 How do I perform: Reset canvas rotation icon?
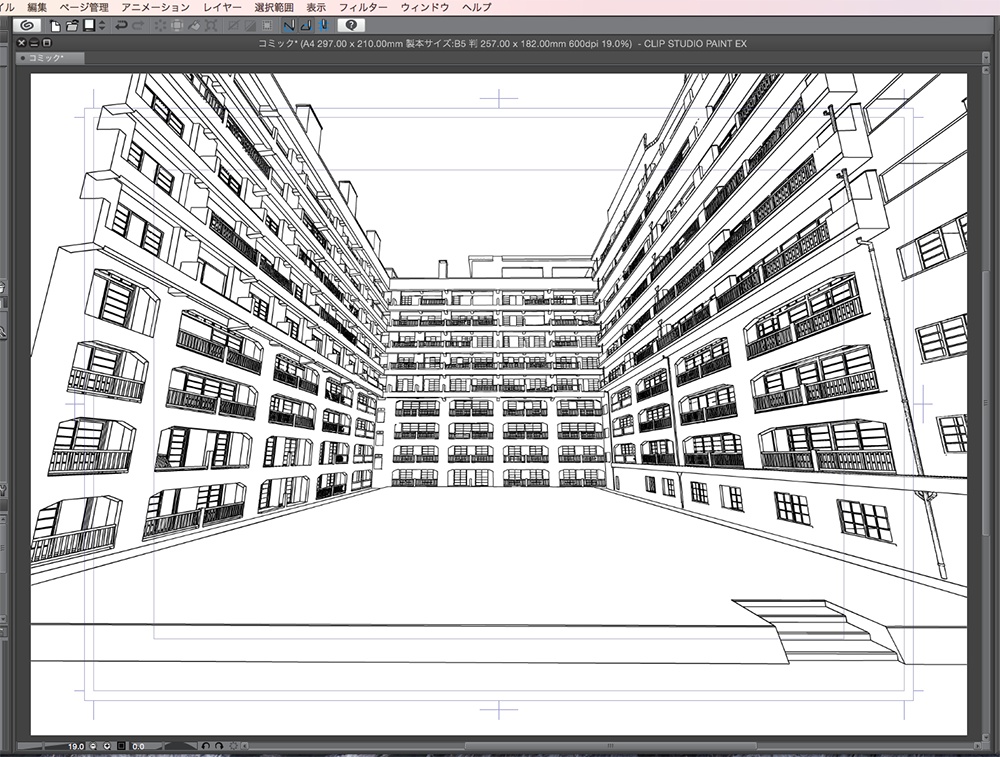(234, 746)
